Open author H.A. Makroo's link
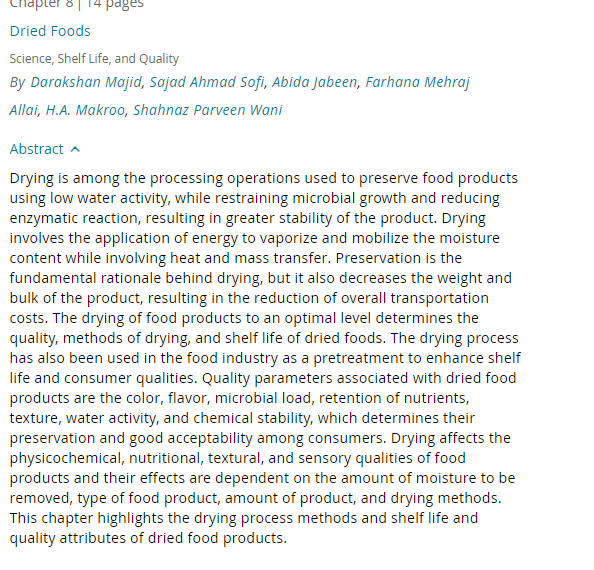 tap(85, 110)
